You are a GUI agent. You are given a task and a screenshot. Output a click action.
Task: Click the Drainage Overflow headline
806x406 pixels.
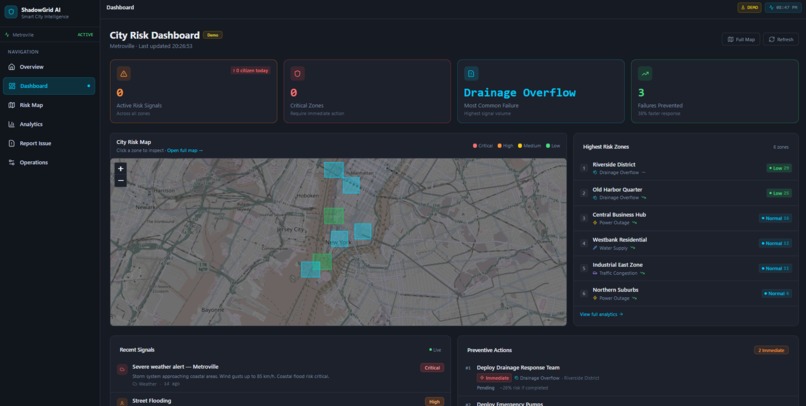tap(520, 93)
